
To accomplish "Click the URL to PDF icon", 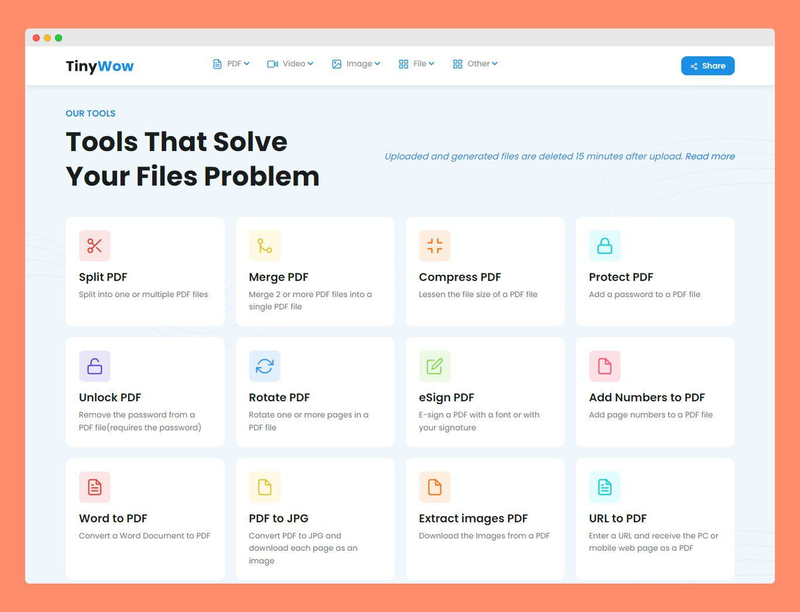I will 605,487.
